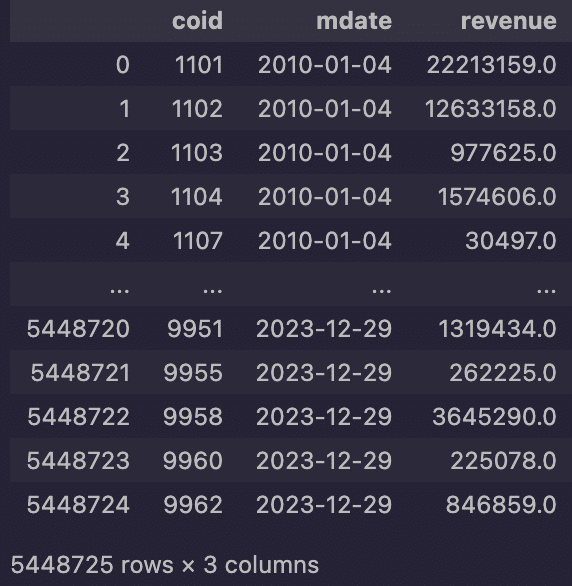Viewport: 572px width, 586px height.
Task: Select revenue value 846859.0
Action: click(501, 505)
